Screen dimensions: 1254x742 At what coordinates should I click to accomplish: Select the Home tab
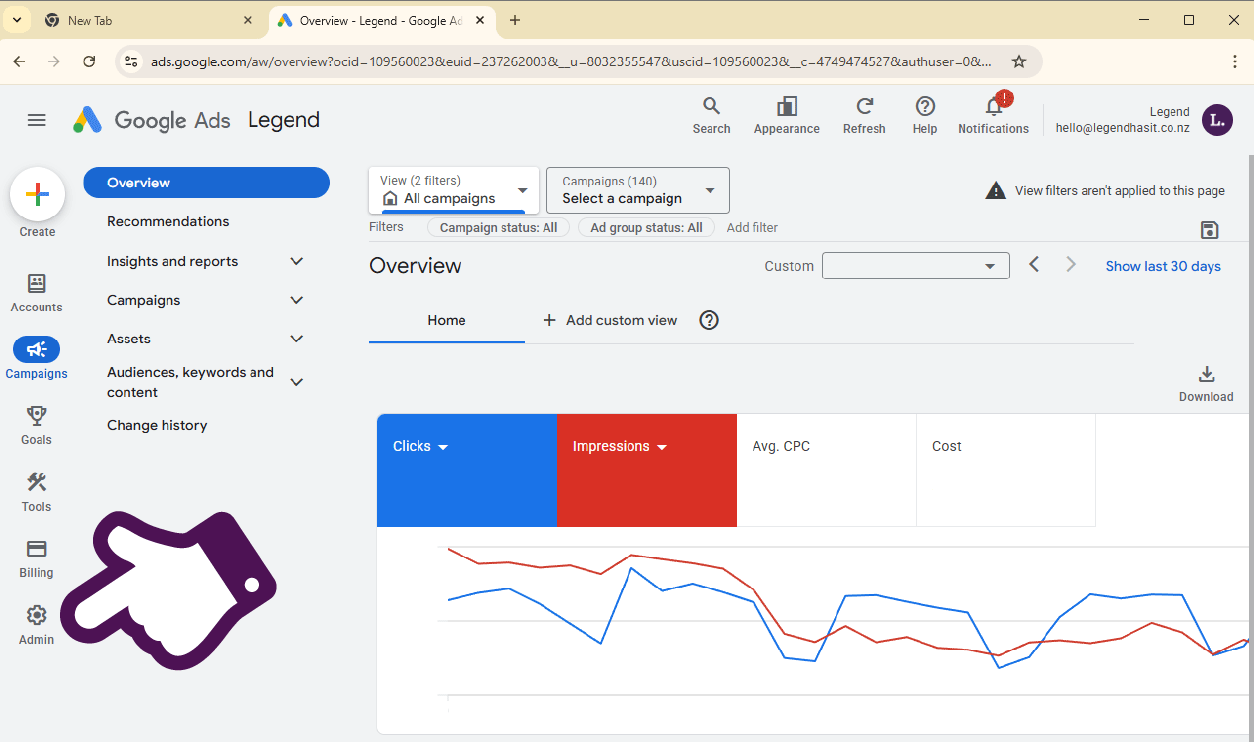[446, 320]
